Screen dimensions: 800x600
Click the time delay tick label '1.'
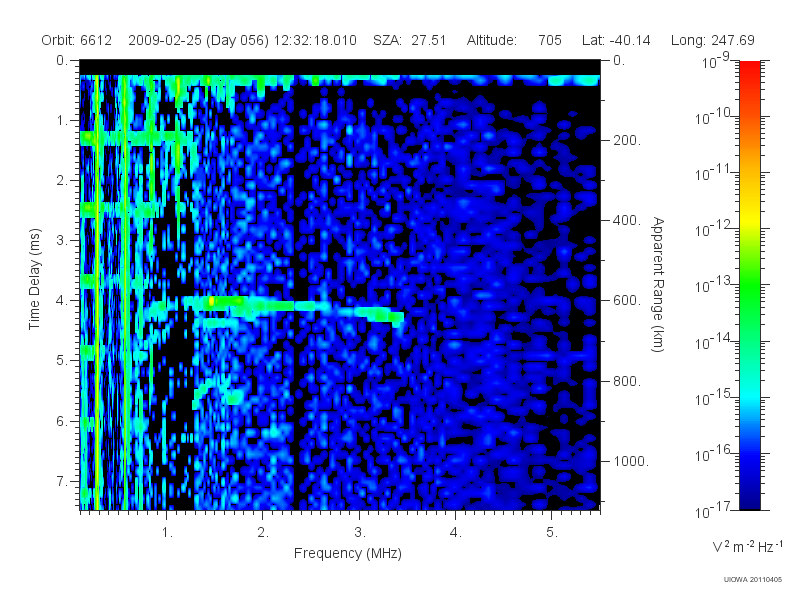click(x=62, y=120)
